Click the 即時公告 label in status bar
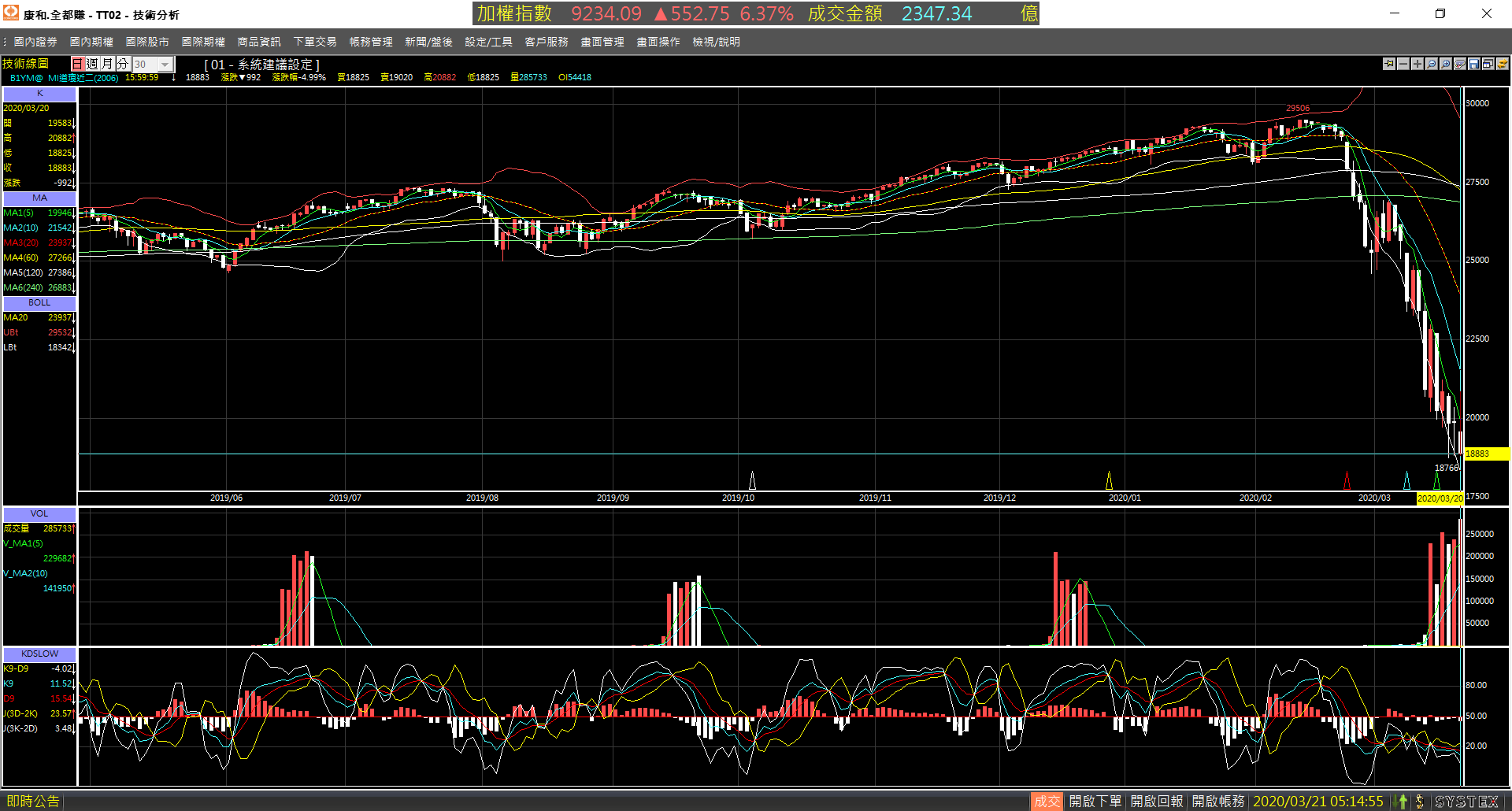The image size is (1512, 811). [33, 802]
